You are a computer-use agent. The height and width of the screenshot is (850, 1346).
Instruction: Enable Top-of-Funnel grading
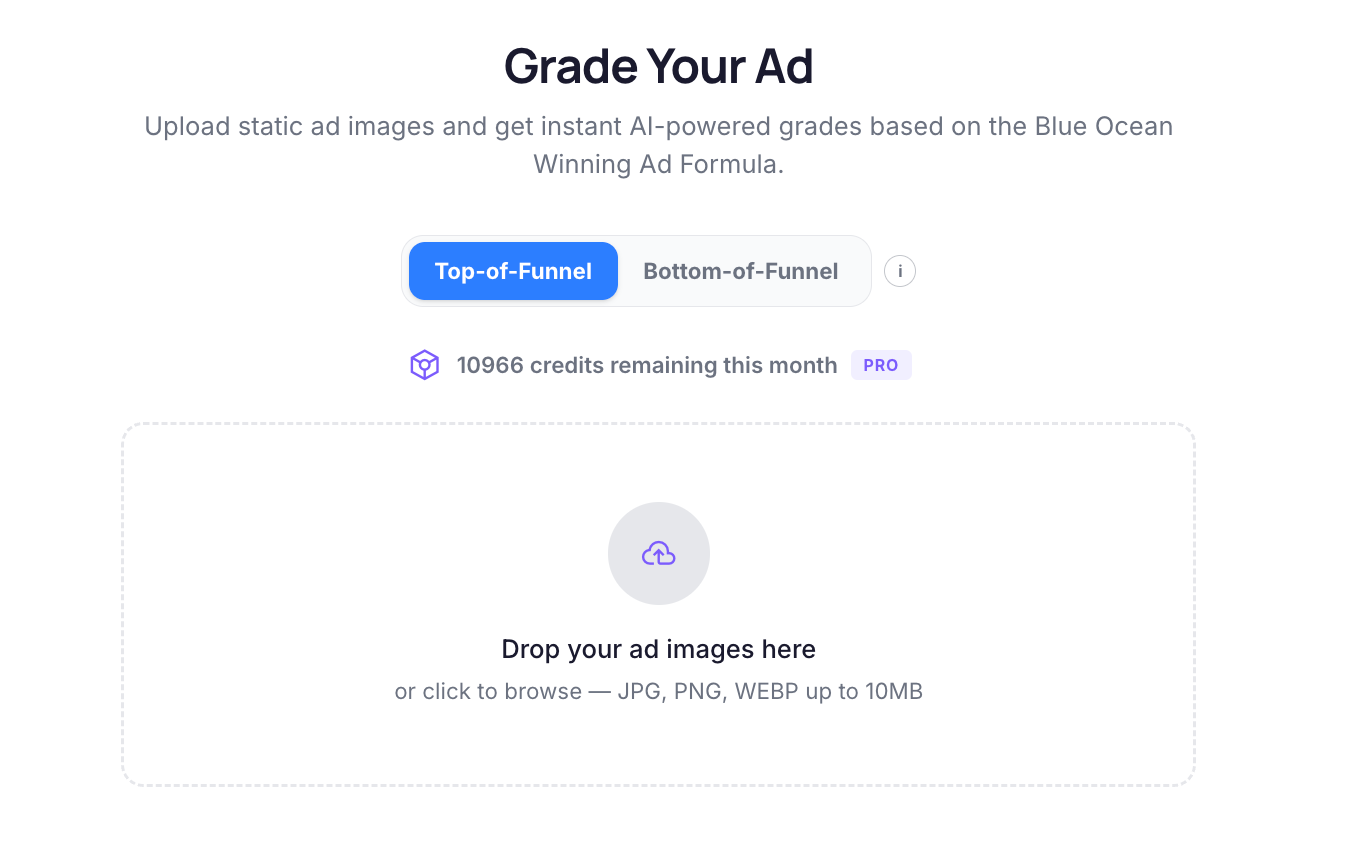[512, 271]
